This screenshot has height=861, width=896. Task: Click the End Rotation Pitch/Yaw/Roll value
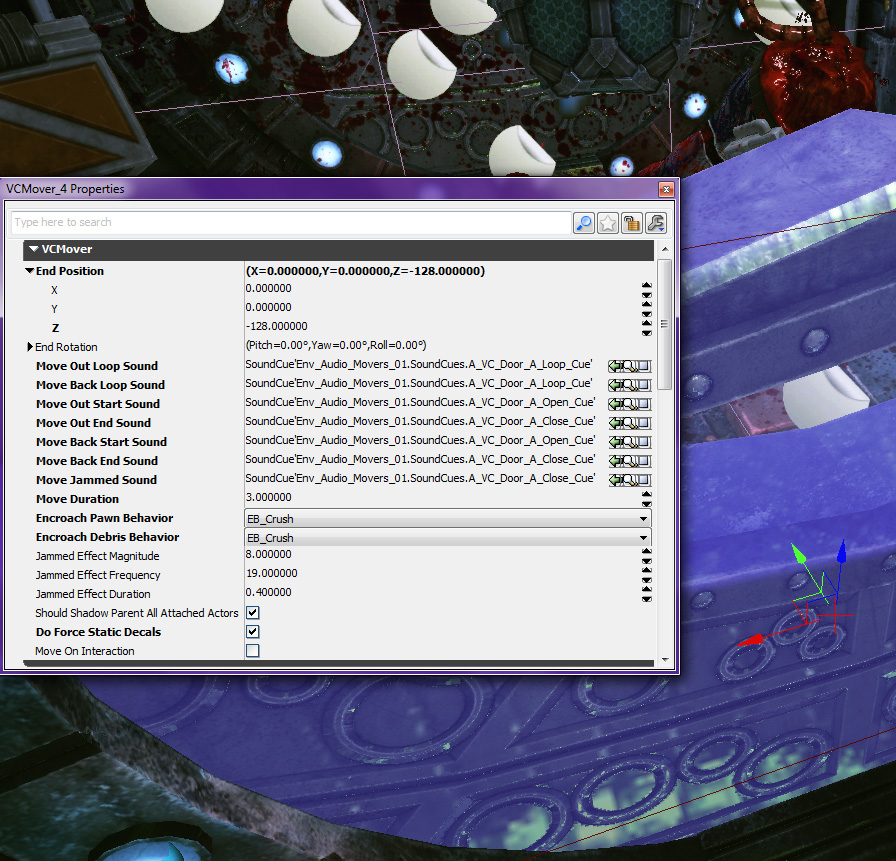point(336,345)
